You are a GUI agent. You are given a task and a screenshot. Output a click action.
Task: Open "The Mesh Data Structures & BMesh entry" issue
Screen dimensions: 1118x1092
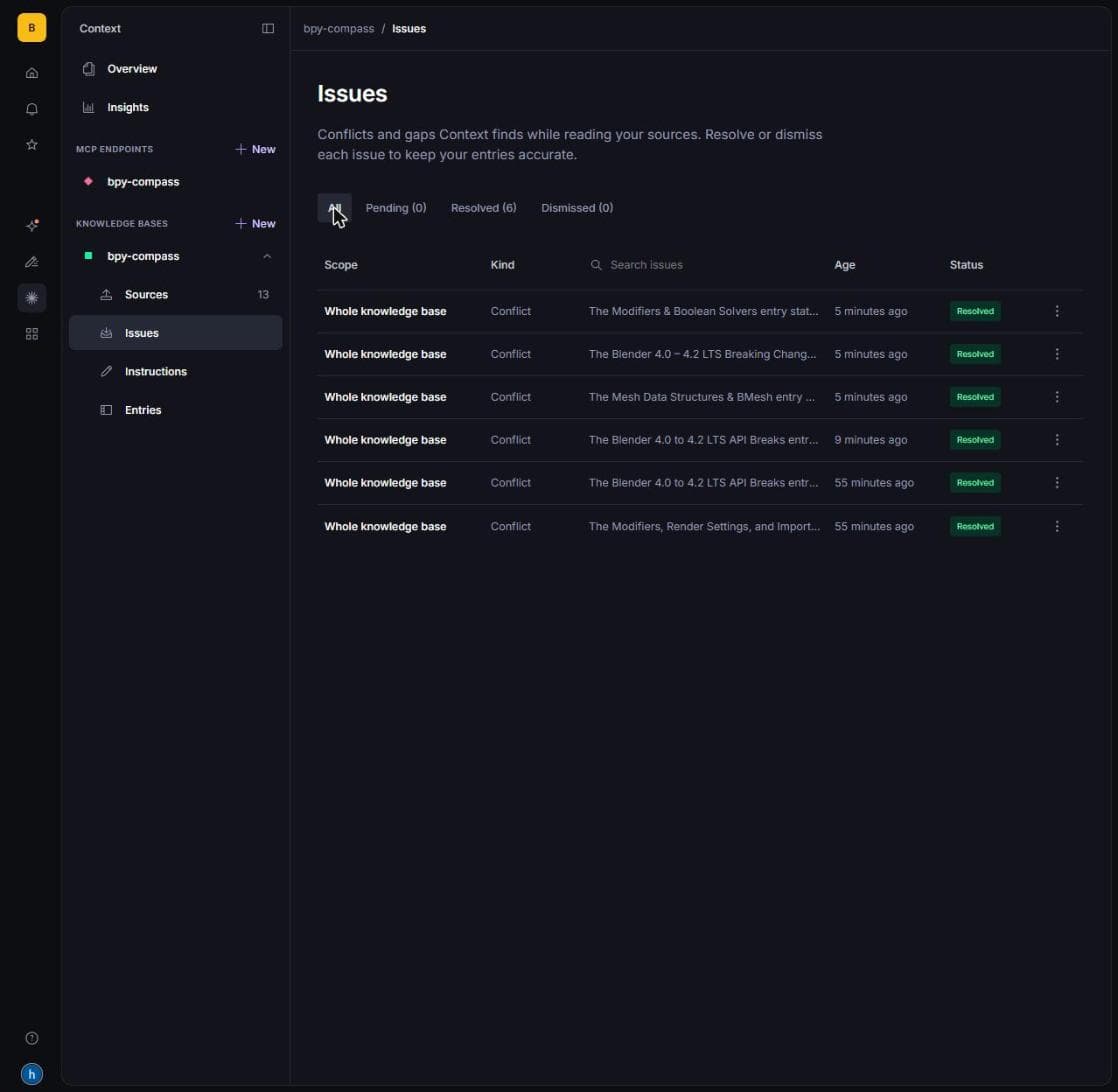pyautogui.click(x=702, y=397)
